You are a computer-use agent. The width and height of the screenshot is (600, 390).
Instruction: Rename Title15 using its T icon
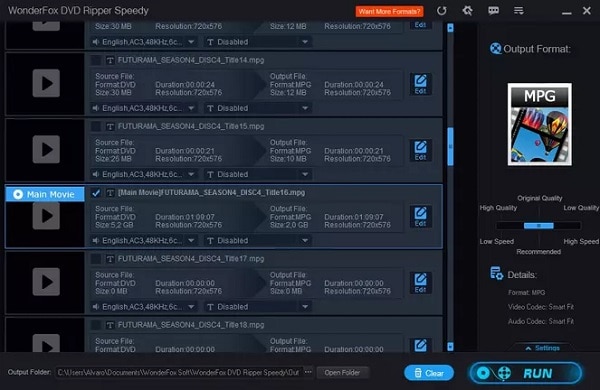point(110,127)
